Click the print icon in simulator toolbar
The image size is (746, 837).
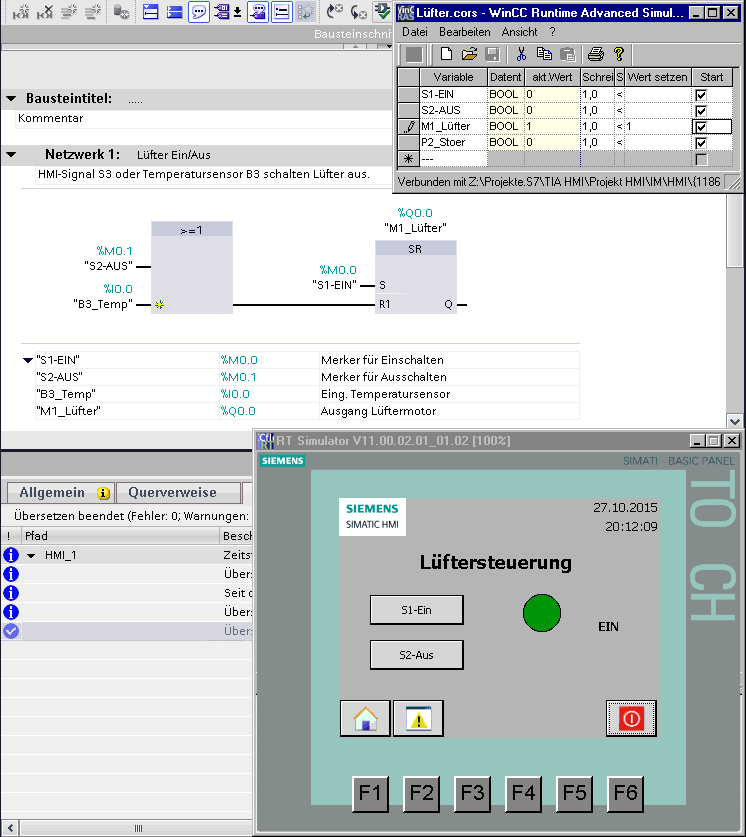click(596, 54)
